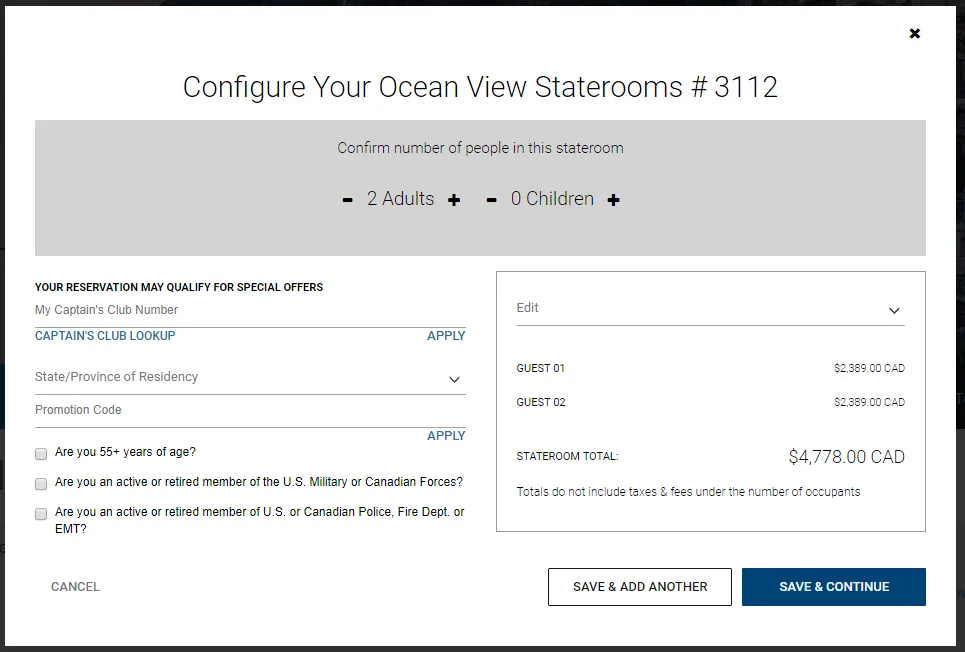Click Save & Add Another button
965x652 pixels.
(x=639, y=587)
